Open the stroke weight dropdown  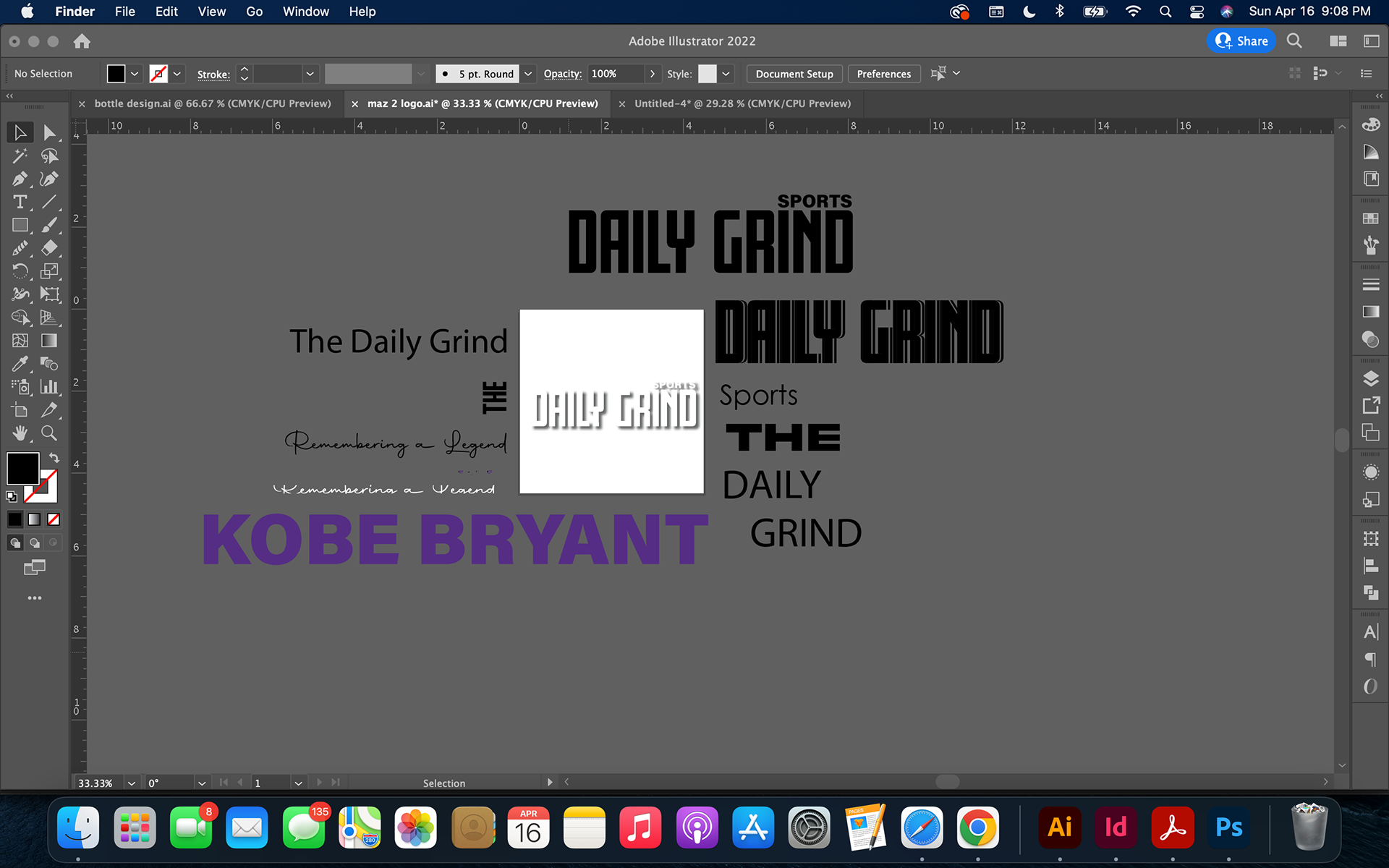click(310, 74)
